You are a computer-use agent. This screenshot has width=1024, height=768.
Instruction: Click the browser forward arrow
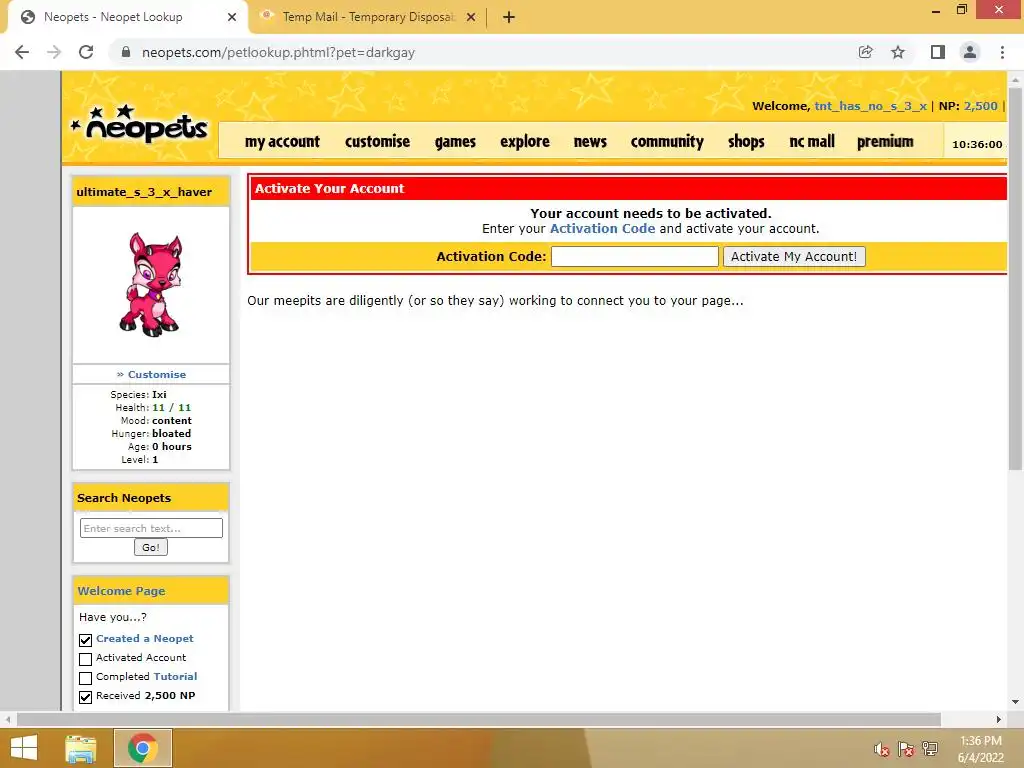coord(54,52)
